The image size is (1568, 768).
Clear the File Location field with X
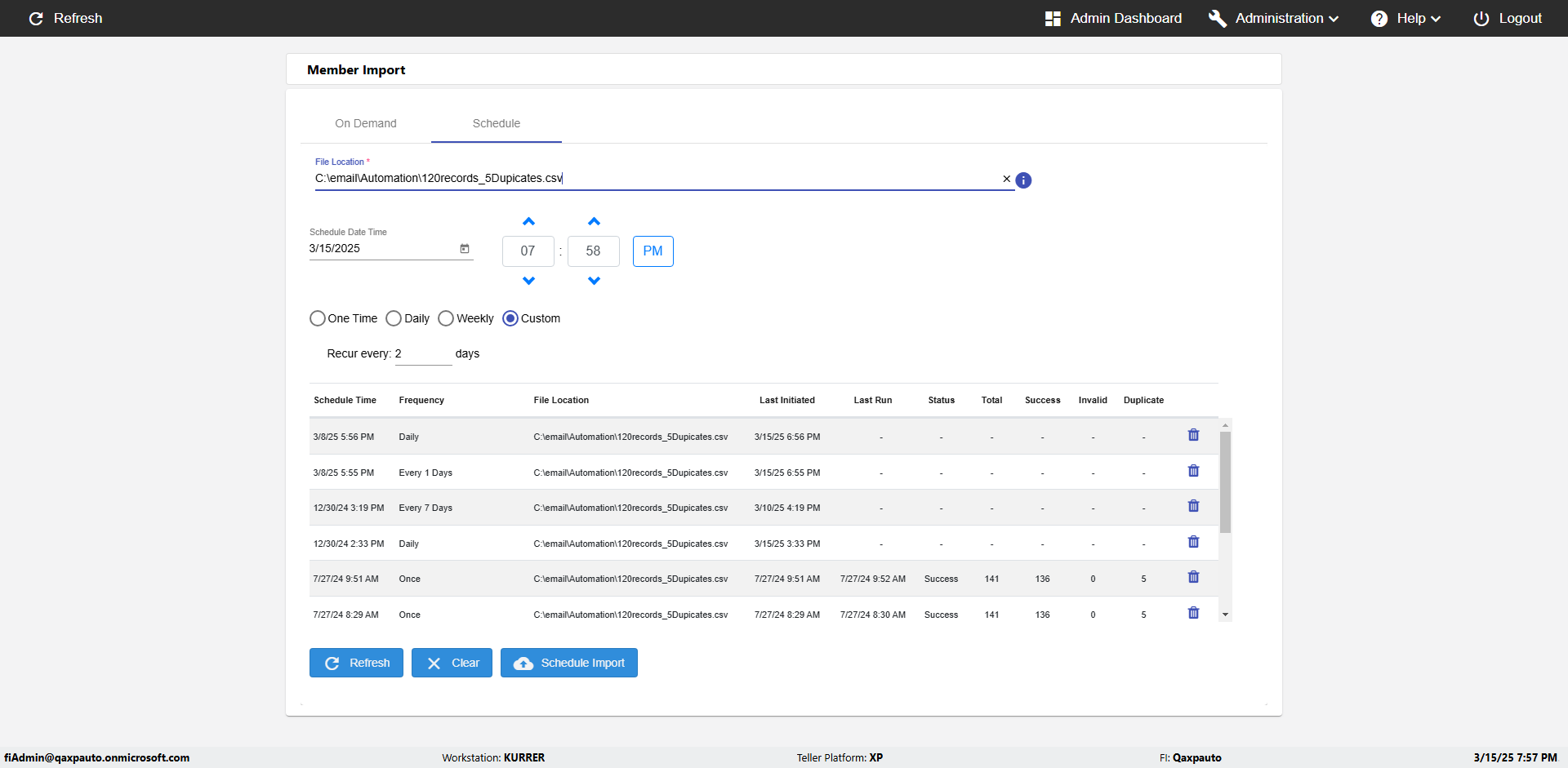1006,179
